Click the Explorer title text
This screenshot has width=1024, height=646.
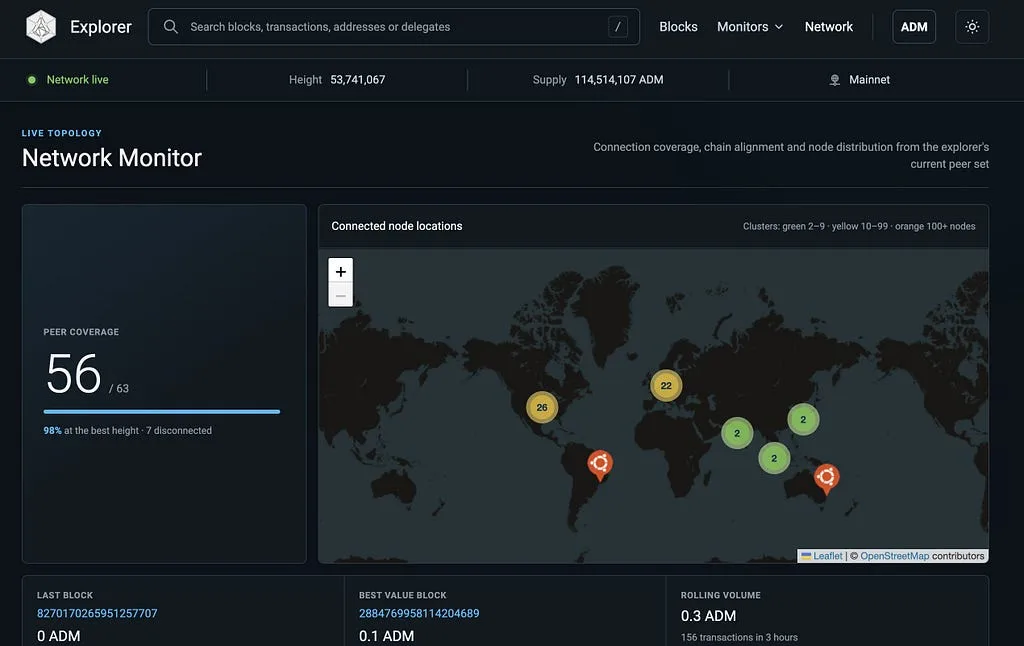click(101, 27)
